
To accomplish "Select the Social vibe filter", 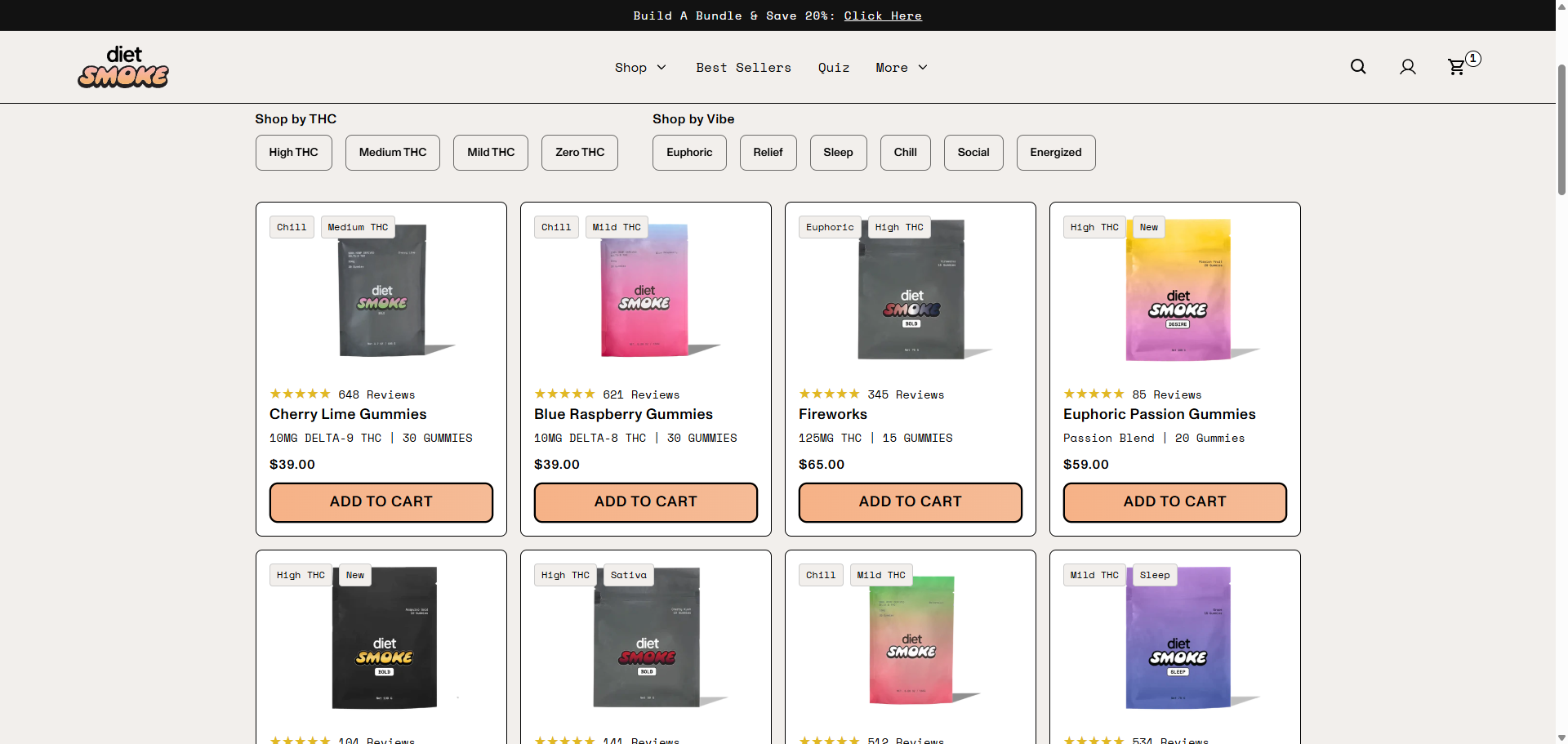I will tap(973, 153).
